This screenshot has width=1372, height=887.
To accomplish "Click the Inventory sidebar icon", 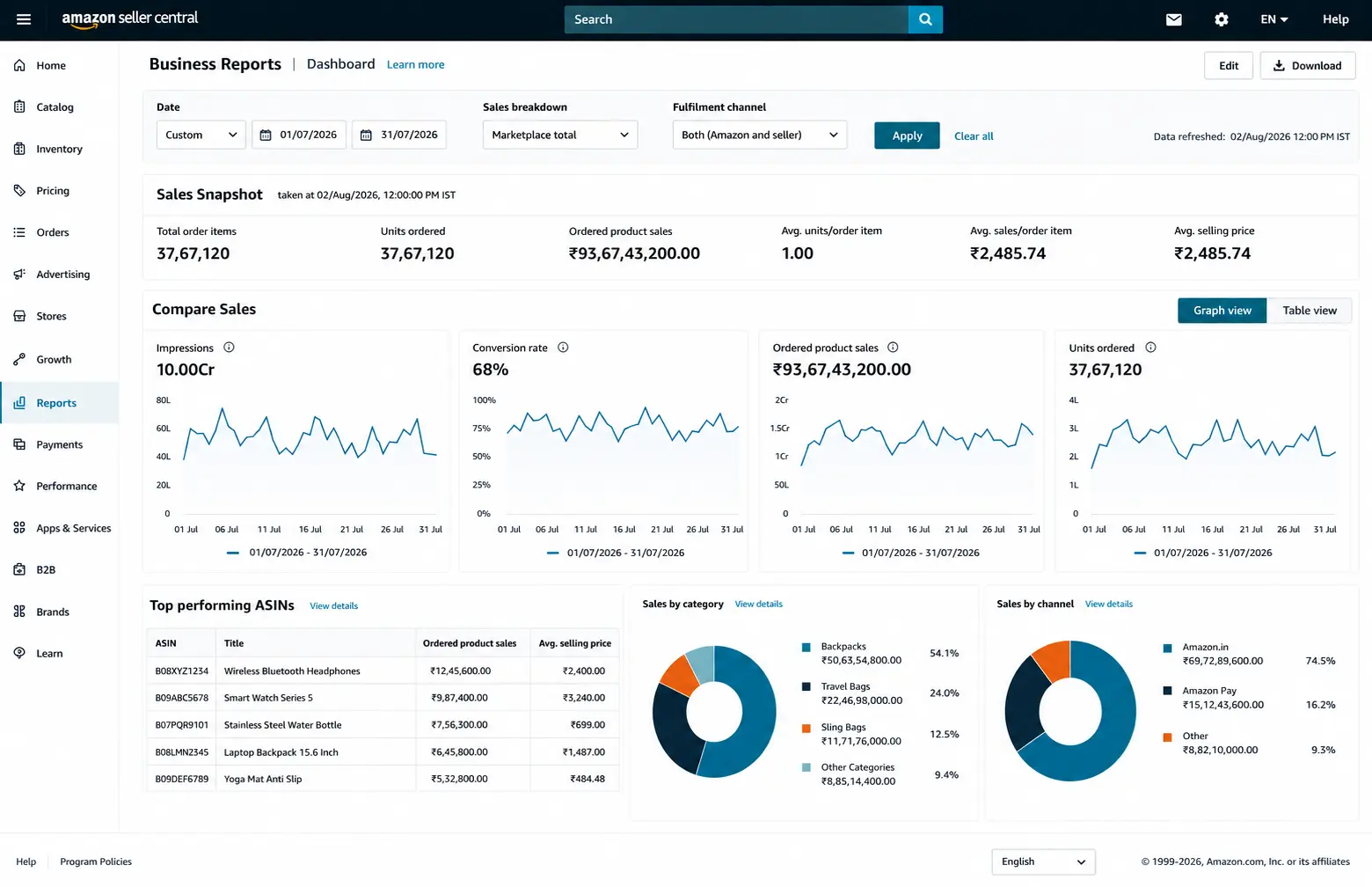I will point(19,149).
